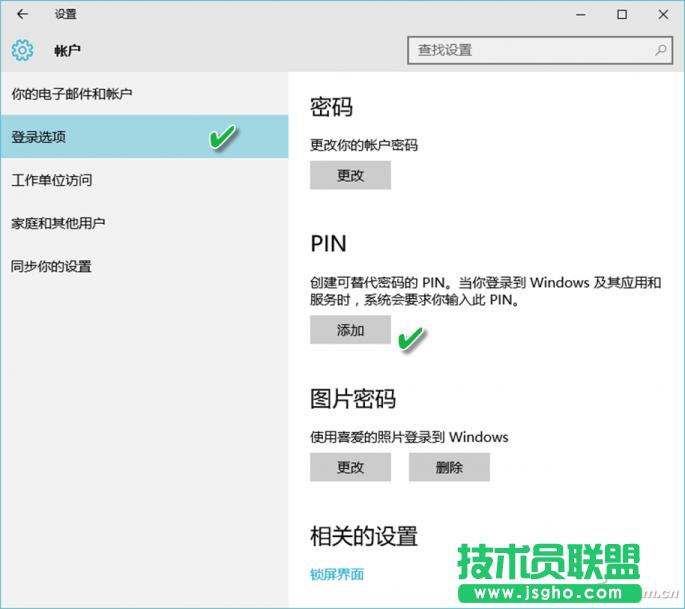Click the green checkmark next to the 添加 button

pyautogui.click(x=411, y=339)
